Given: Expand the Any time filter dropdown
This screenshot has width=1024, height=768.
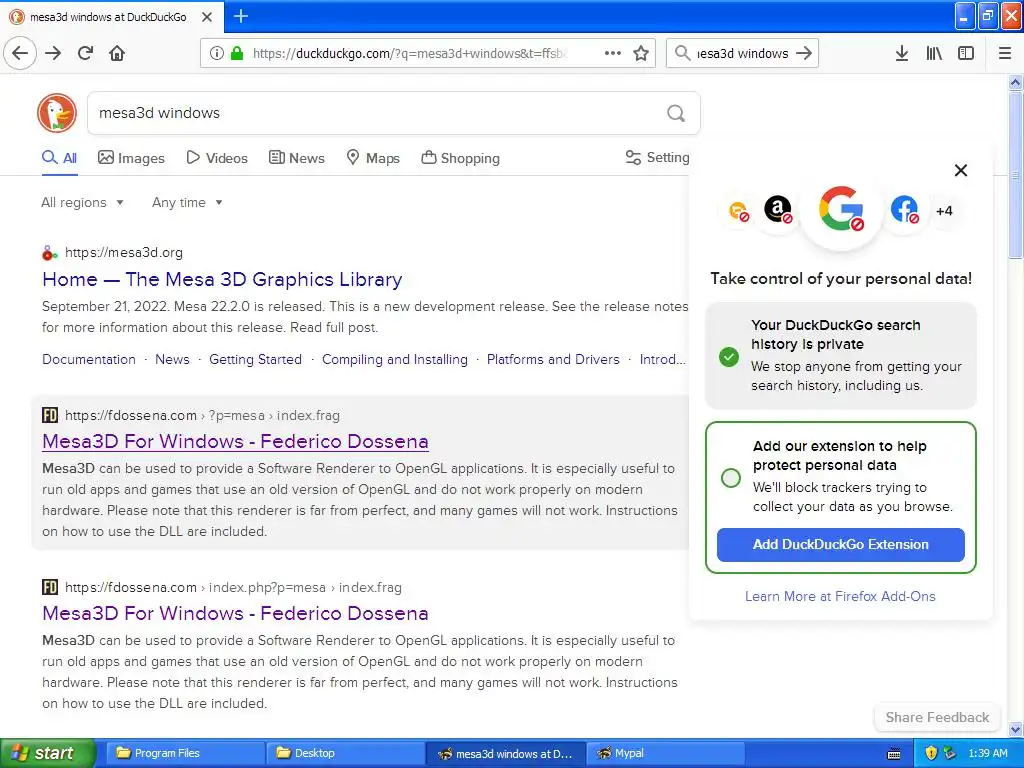Looking at the screenshot, I should (187, 202).
